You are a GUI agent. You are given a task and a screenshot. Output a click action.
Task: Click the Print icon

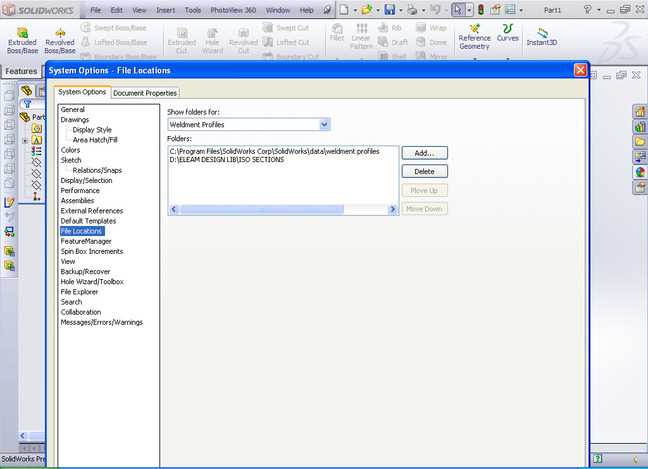[412, 10]
